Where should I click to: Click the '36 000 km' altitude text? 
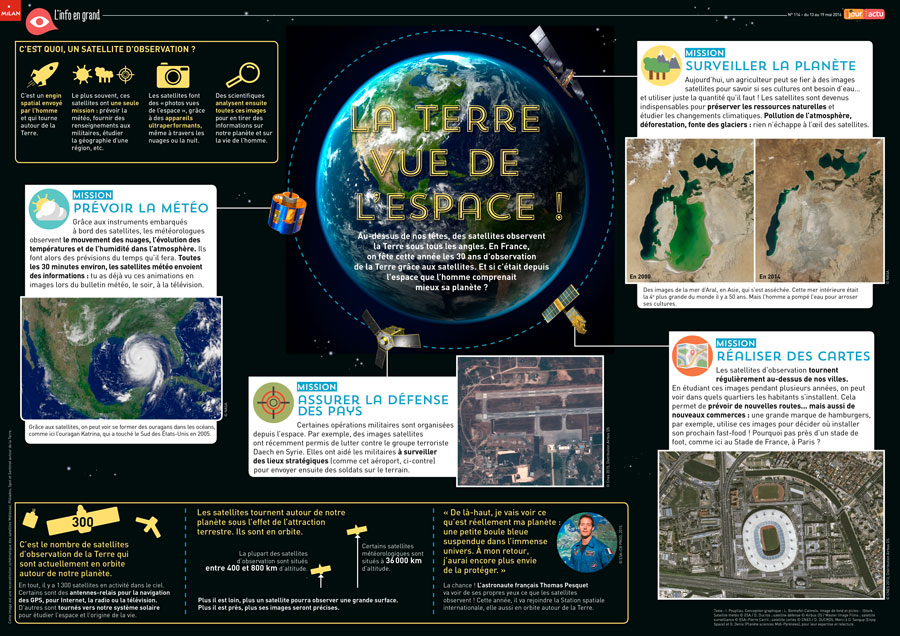(403, 561)
